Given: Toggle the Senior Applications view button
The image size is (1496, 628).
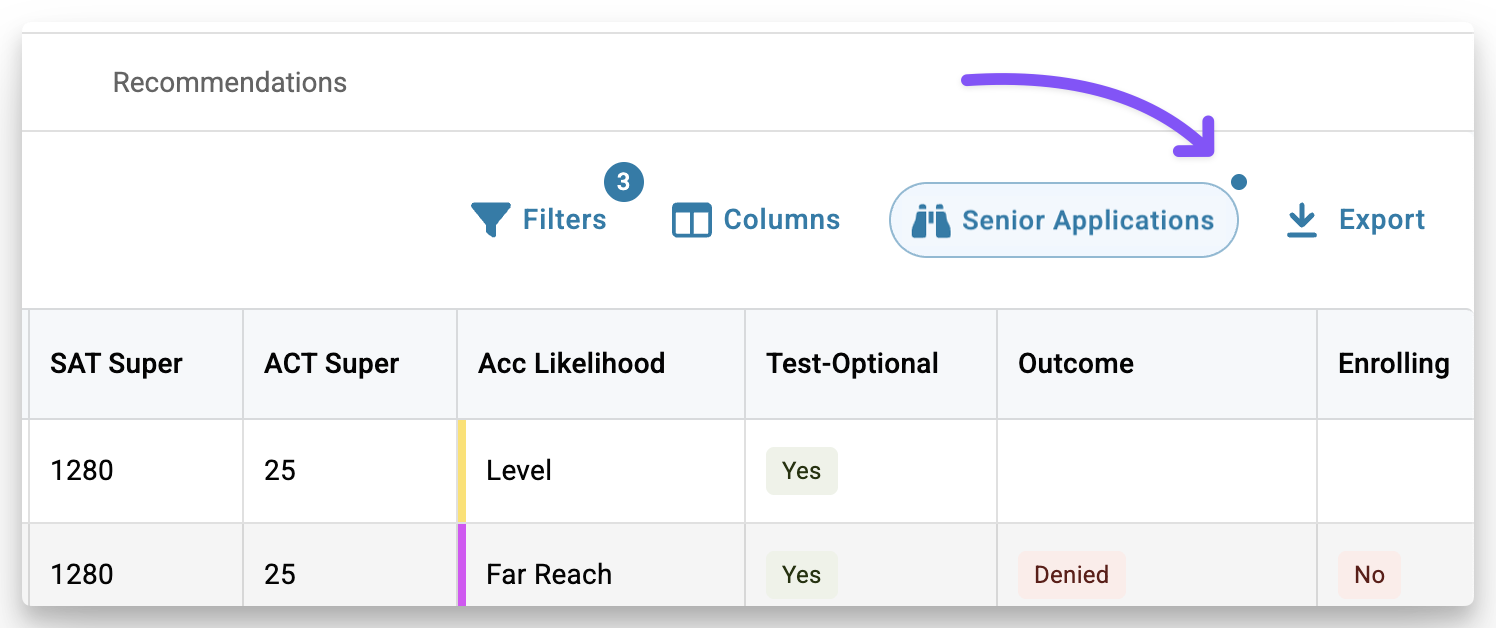Looking at the screenshot, I should (1064, 220).
